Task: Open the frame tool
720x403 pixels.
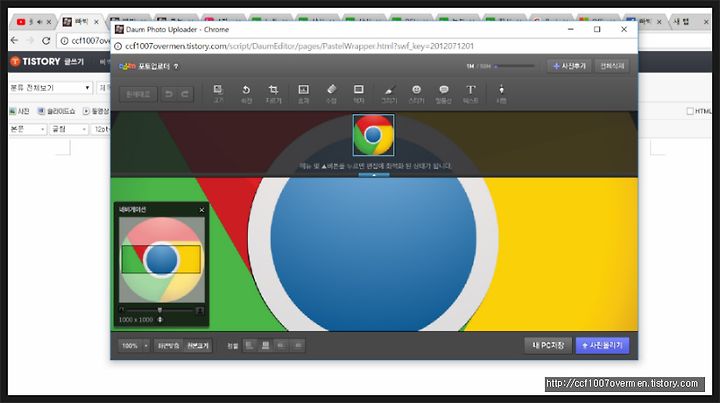Action: (359, 94)
